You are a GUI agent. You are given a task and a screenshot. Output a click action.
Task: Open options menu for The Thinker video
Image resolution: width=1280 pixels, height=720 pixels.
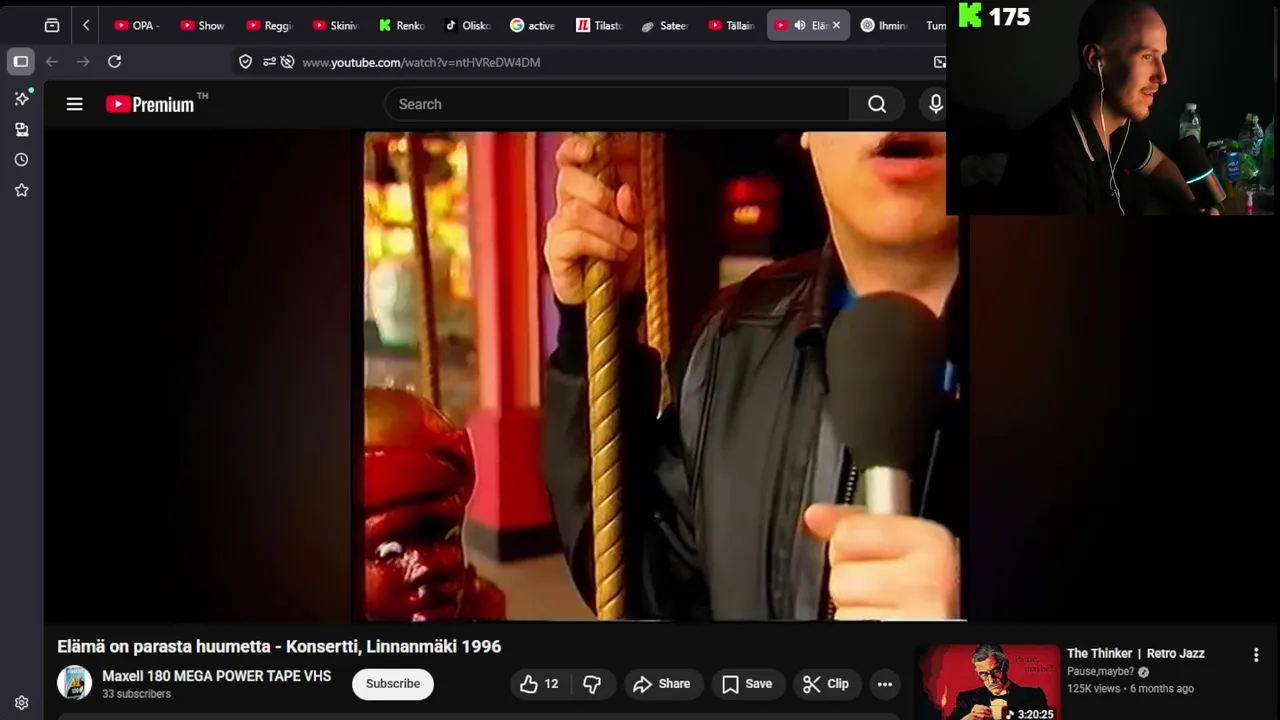point(1256,655)
